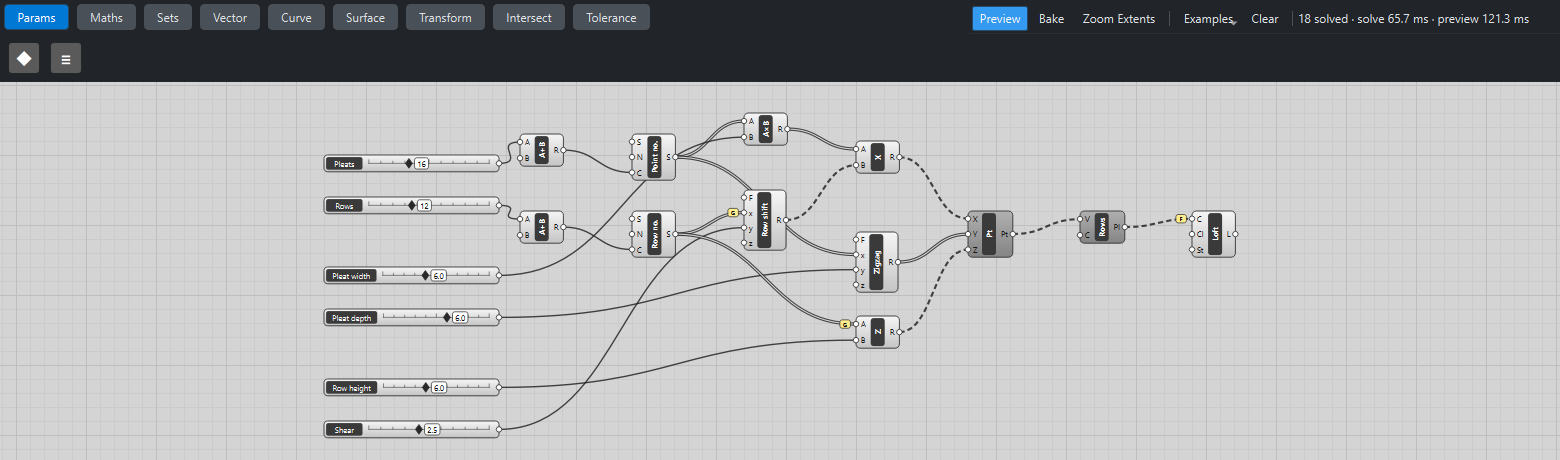Click the Shear slider value 2.5
This screenshot has height=460, width=1560.
[432, 429]
